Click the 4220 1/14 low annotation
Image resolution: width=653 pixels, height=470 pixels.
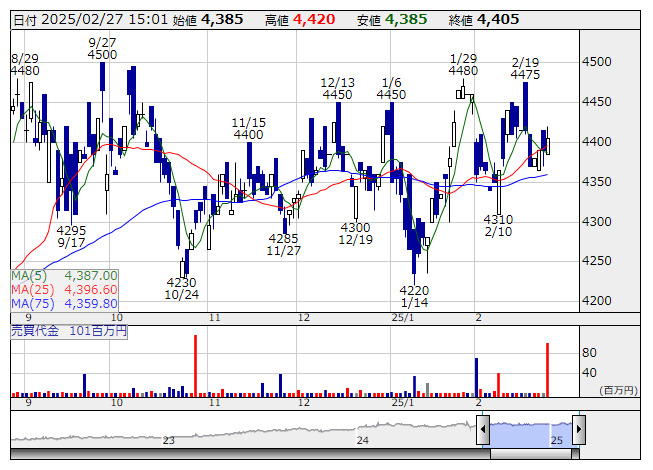click(414, 296)
